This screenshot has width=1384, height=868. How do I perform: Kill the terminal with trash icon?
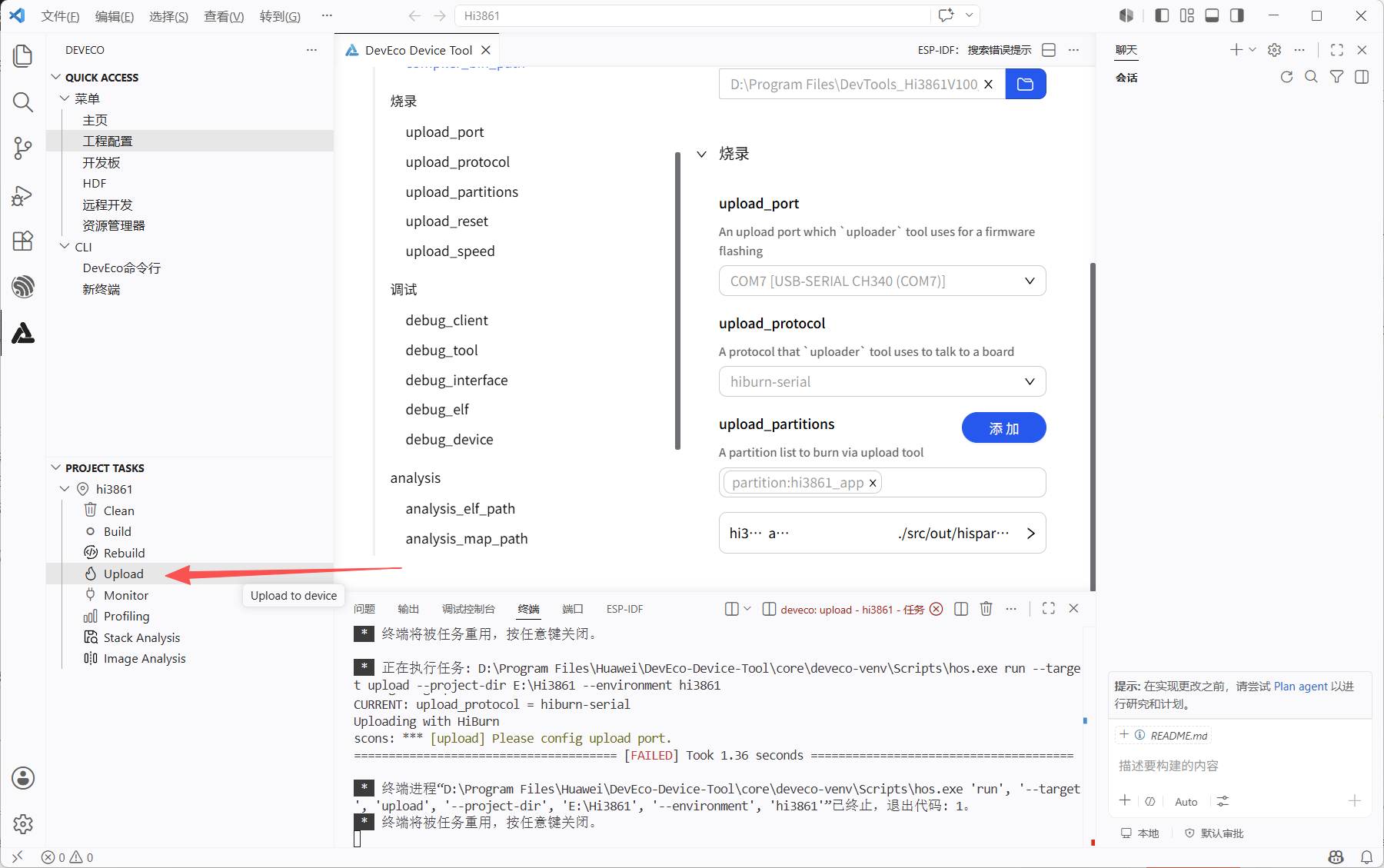[x=986, y=609]
